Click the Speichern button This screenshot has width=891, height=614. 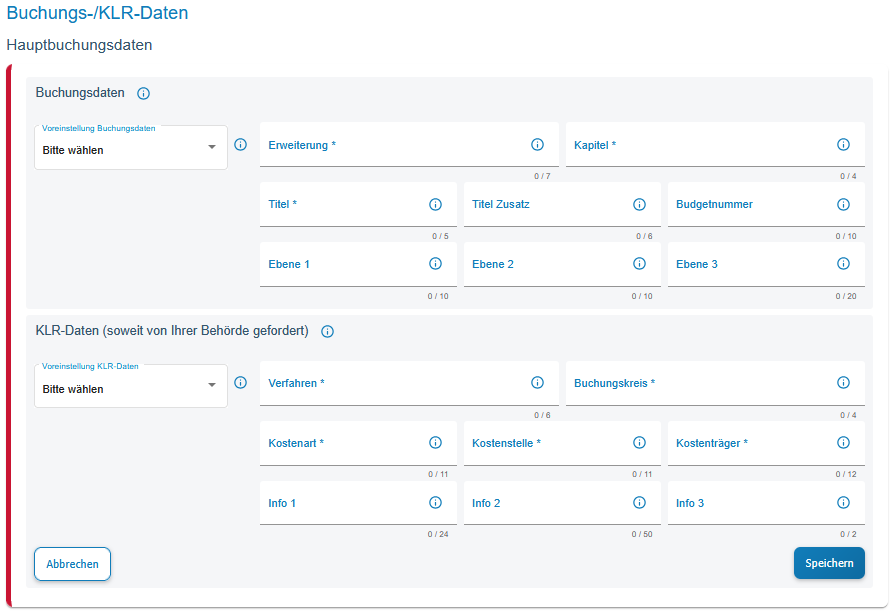point(828,563)
